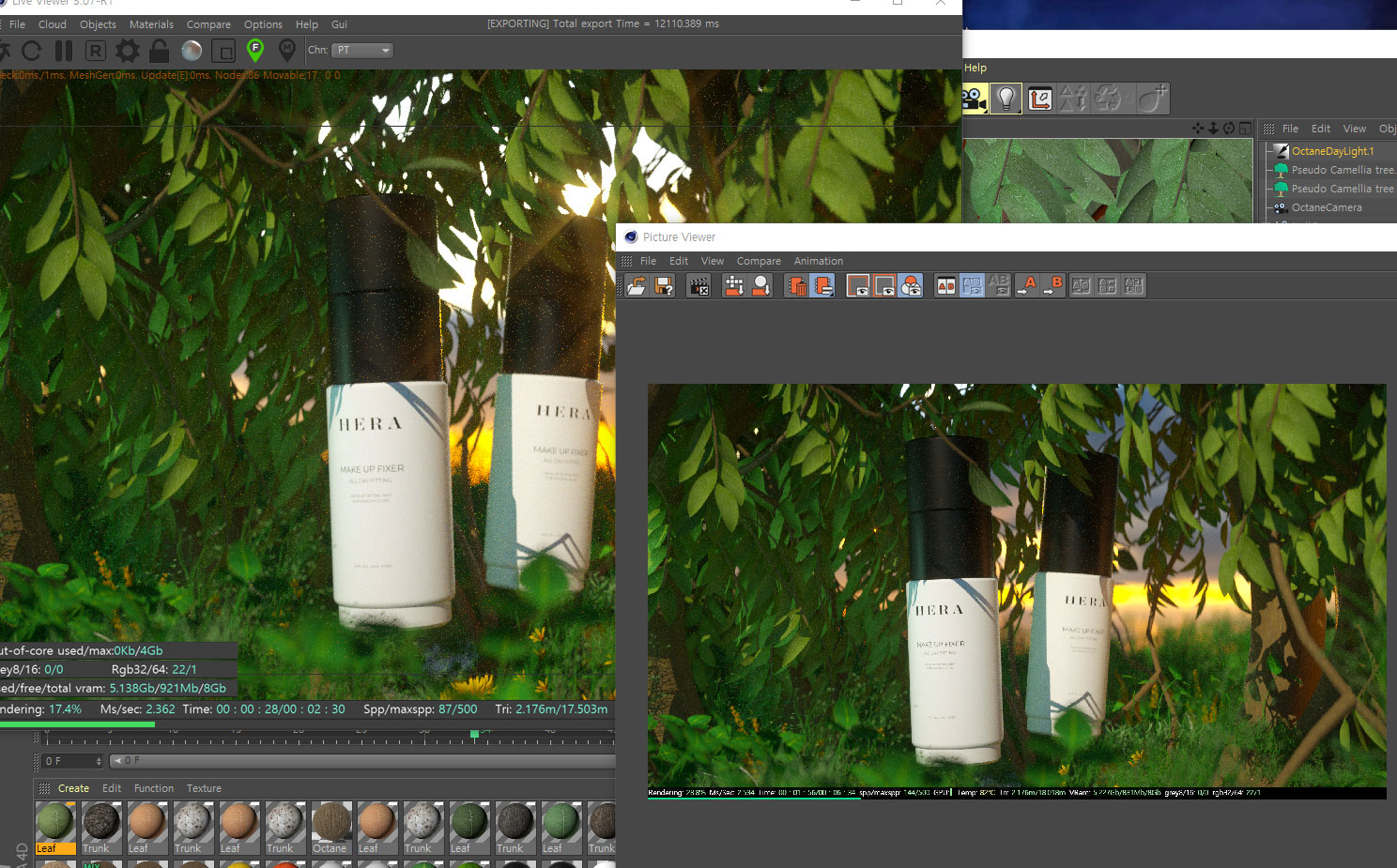Click the first grayed AB layout icon
The height and width of the screenshot is (868, 1397).
tap(1082, 285)
